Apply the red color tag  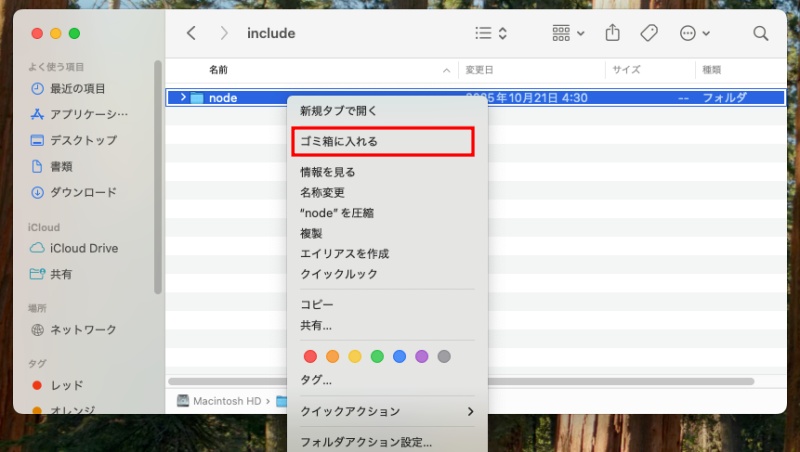[x=310, y=356]
